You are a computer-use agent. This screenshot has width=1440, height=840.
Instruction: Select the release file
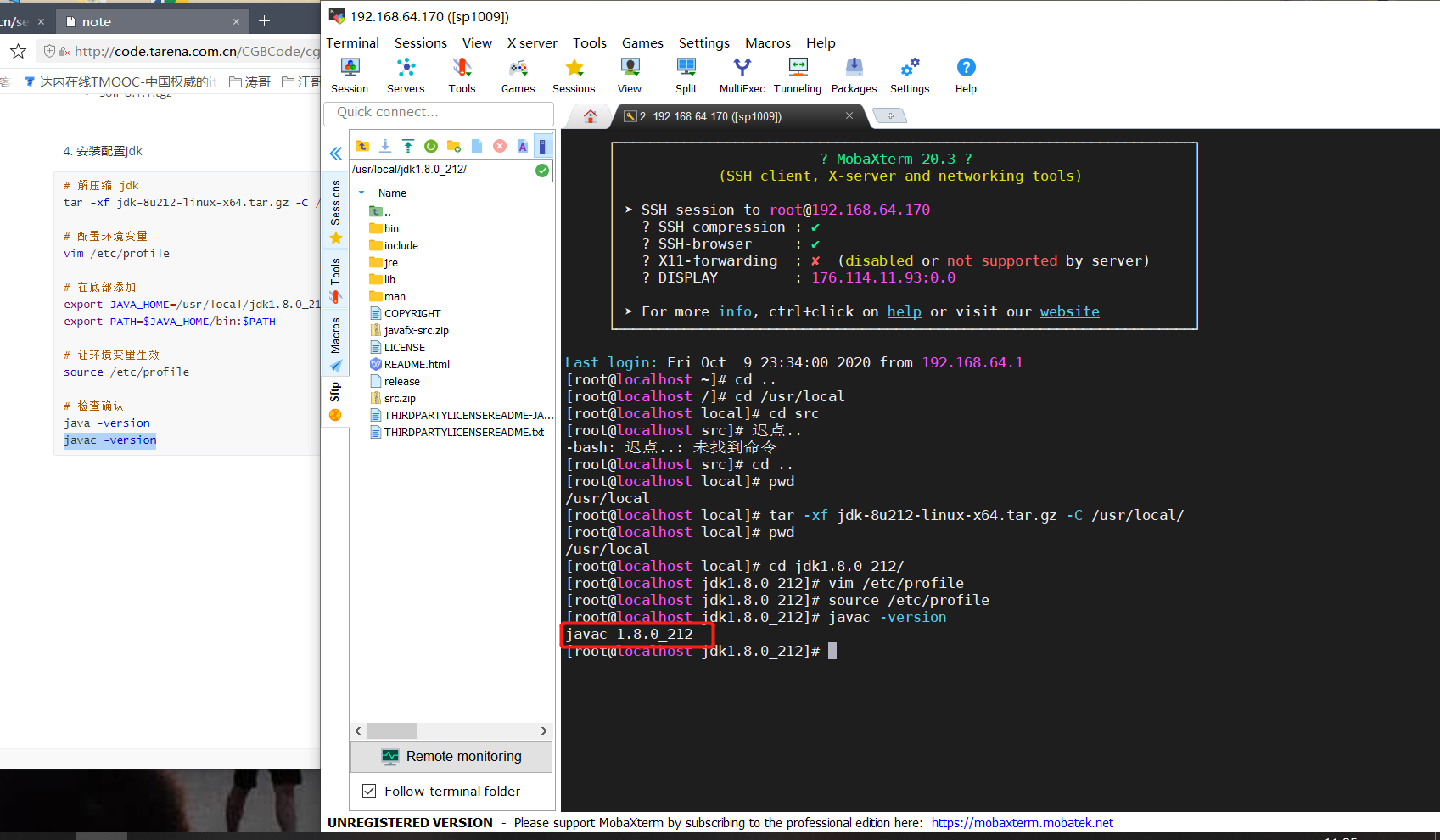point(395,381)
